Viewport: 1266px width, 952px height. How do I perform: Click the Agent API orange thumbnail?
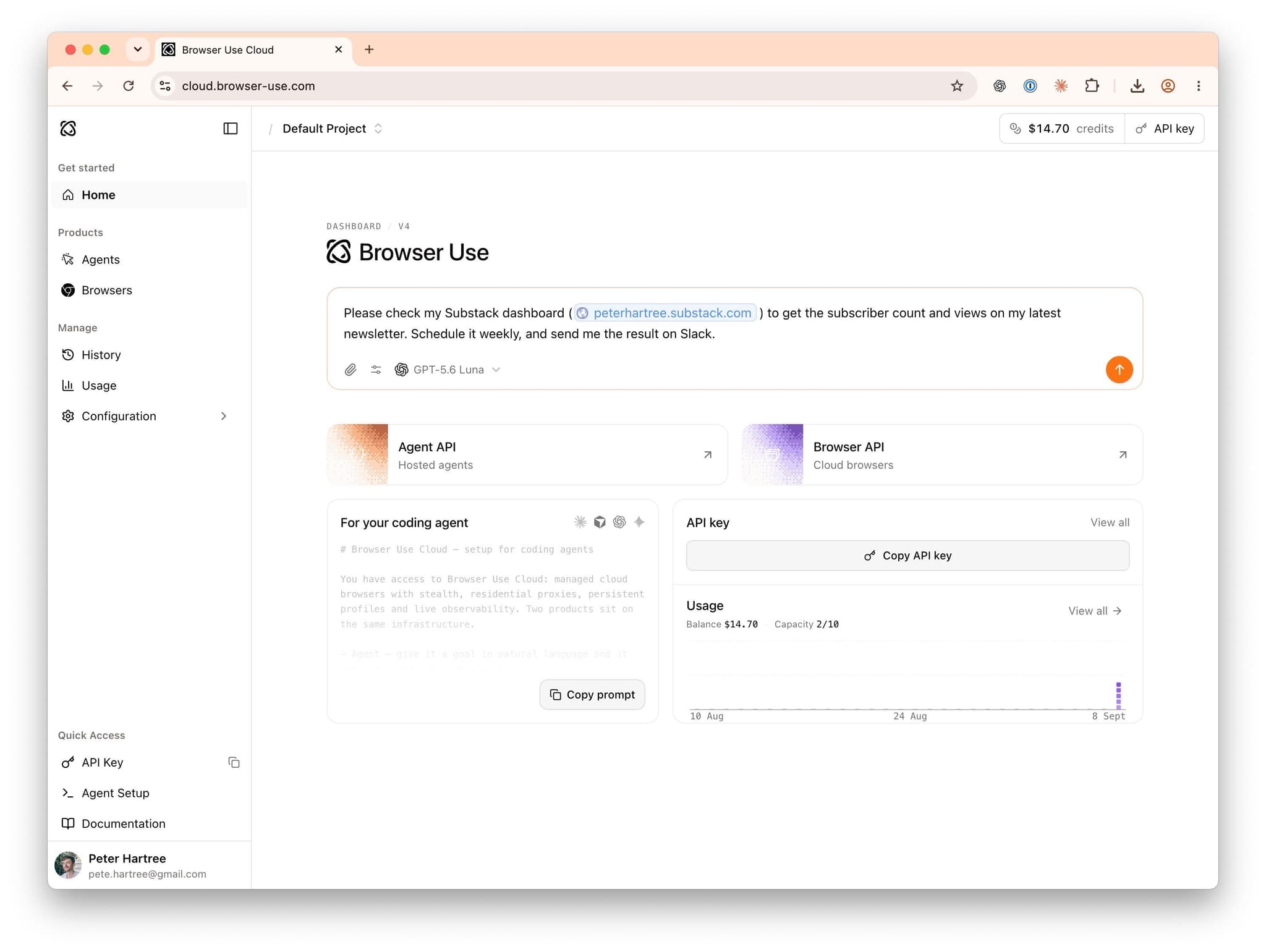pos(358,455)
